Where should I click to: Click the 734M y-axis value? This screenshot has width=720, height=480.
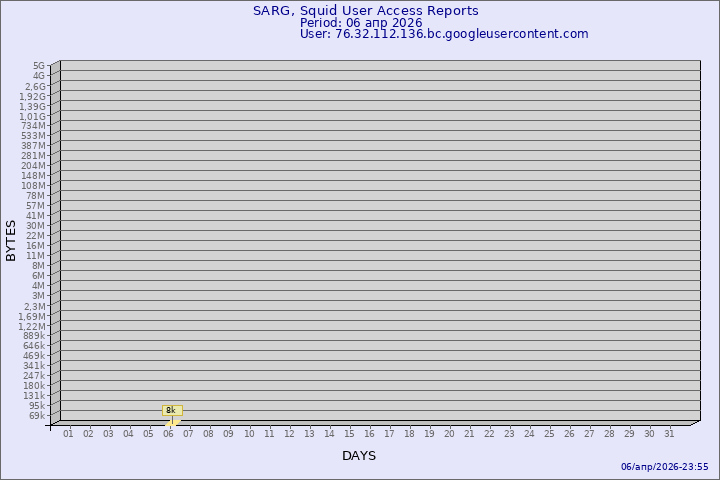point(34,126)
